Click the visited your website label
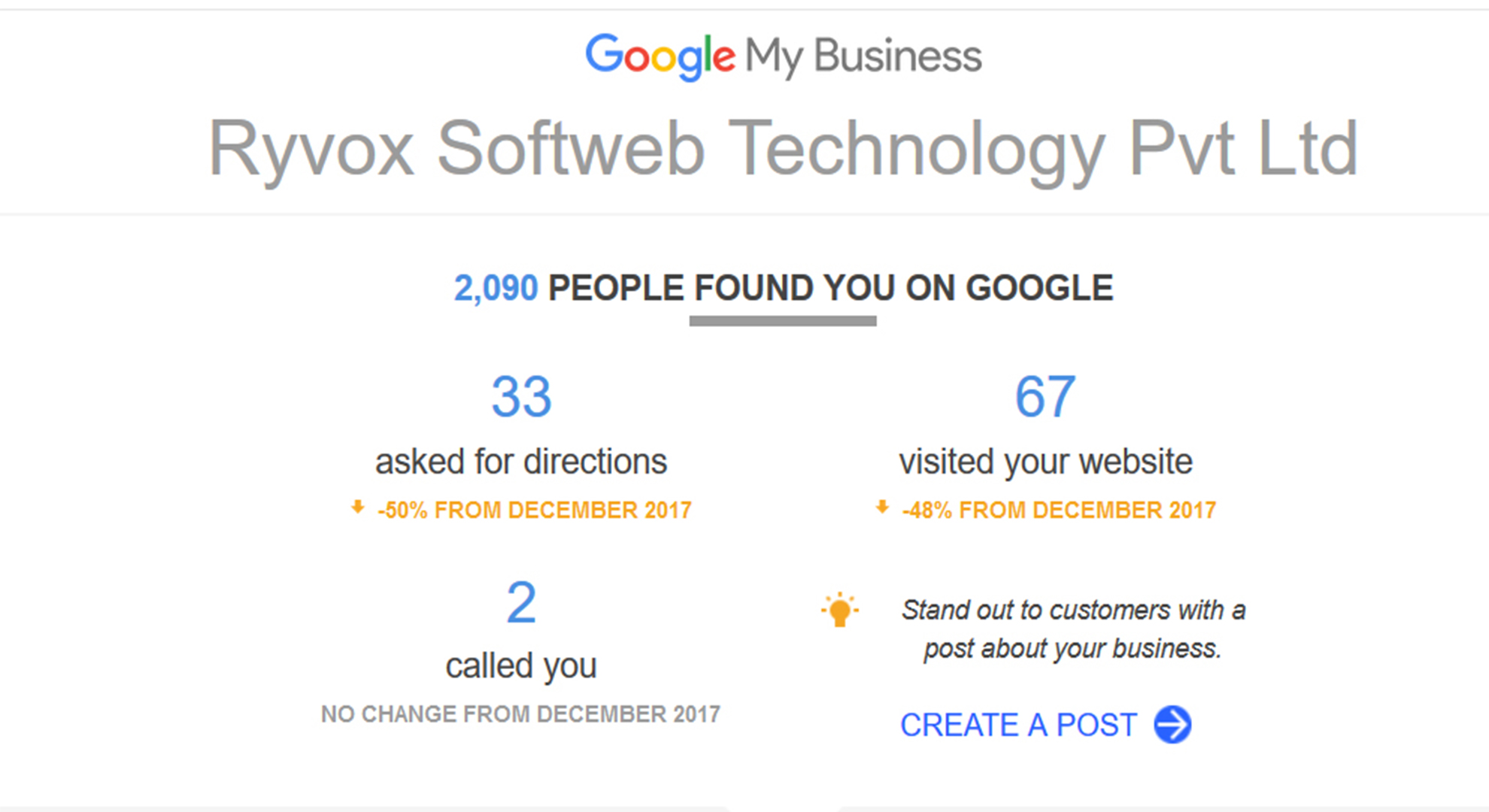Viewport: 1489px width, 812px height. (1045, 462)
